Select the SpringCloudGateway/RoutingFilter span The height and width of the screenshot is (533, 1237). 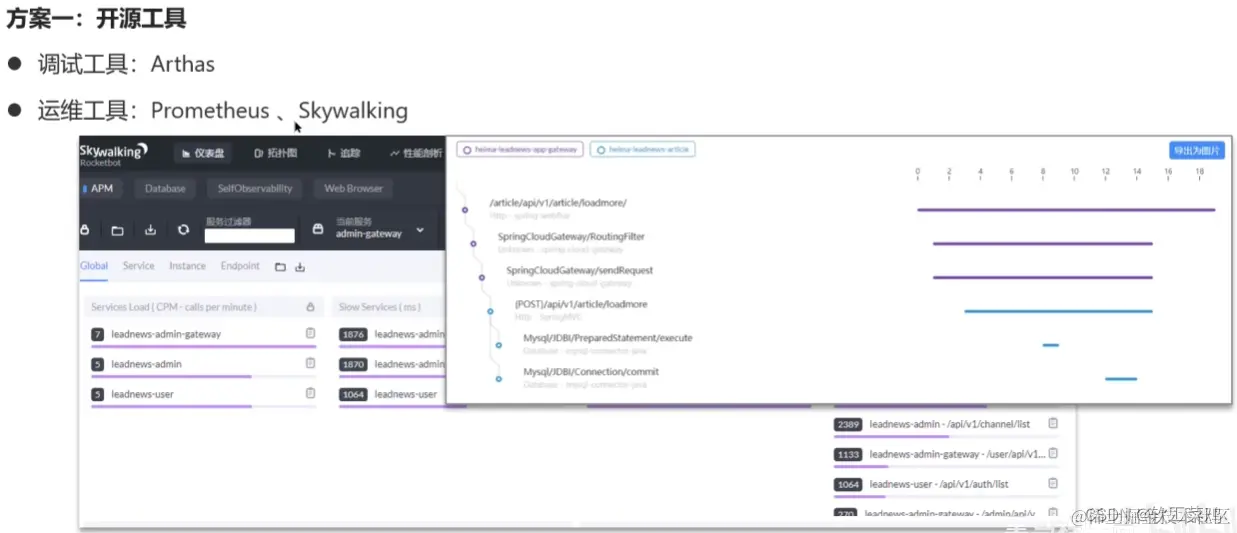[571, 237]
